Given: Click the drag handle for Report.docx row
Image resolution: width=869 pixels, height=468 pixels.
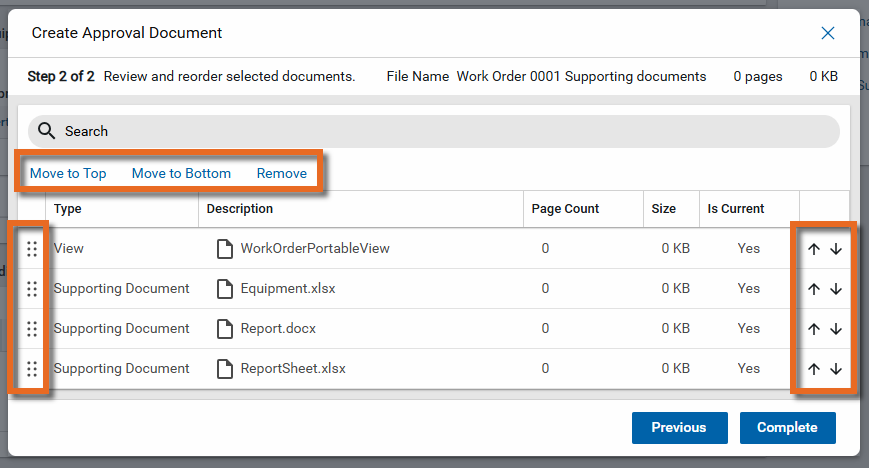Looking at the screenshot, I should coord(32,329).
